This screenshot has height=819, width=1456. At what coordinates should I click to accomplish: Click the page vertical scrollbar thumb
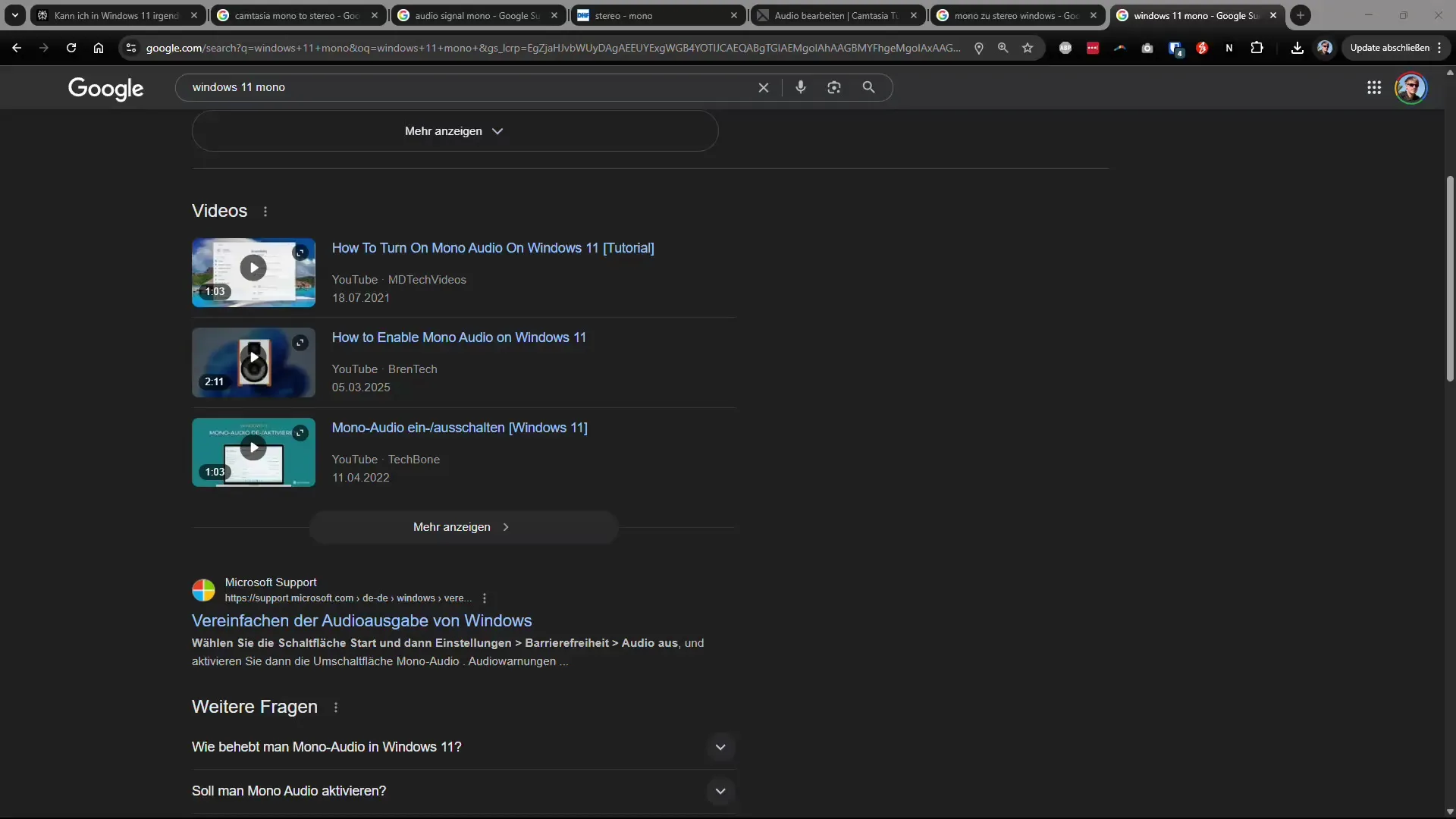click(1450, 278)
